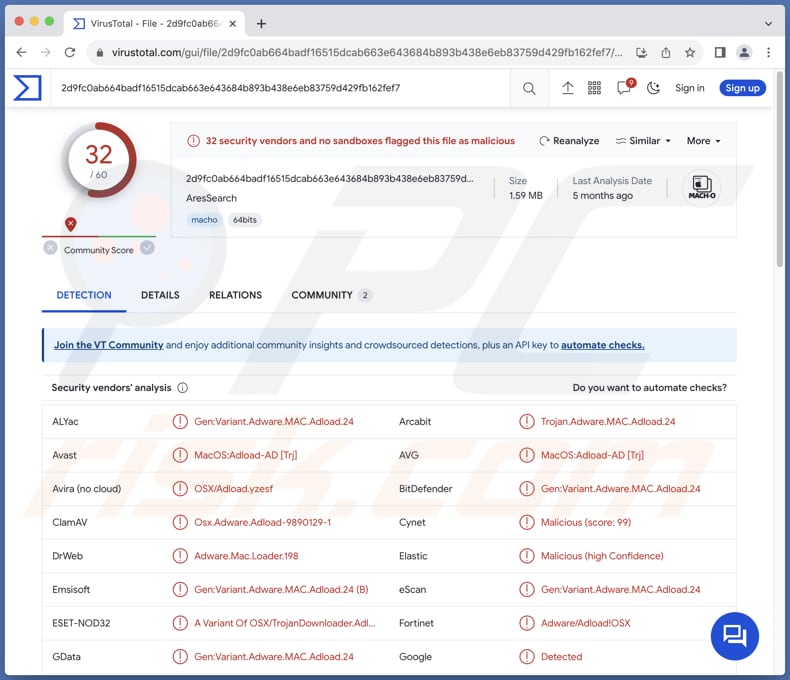Click the Sign in link
The width and height of the screenshot is (790, 680).
coord(690,88)
